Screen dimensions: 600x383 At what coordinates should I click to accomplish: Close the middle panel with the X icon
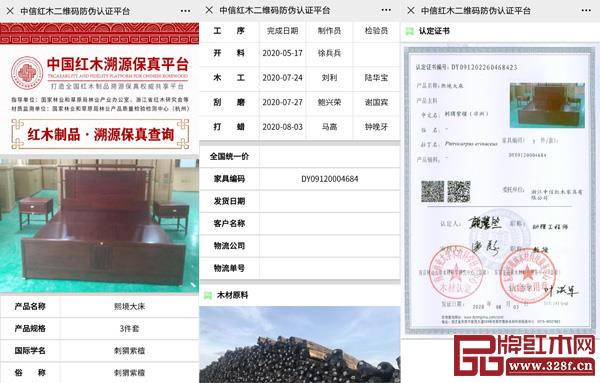click(x=209, y=10)
